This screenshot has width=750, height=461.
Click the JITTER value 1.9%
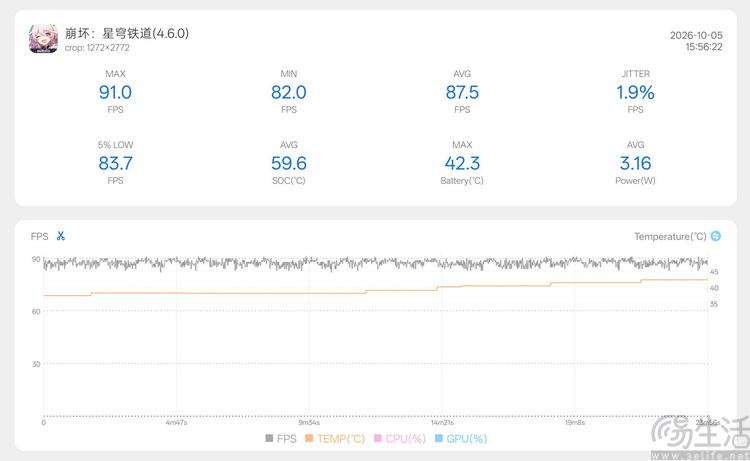[635, 92]
